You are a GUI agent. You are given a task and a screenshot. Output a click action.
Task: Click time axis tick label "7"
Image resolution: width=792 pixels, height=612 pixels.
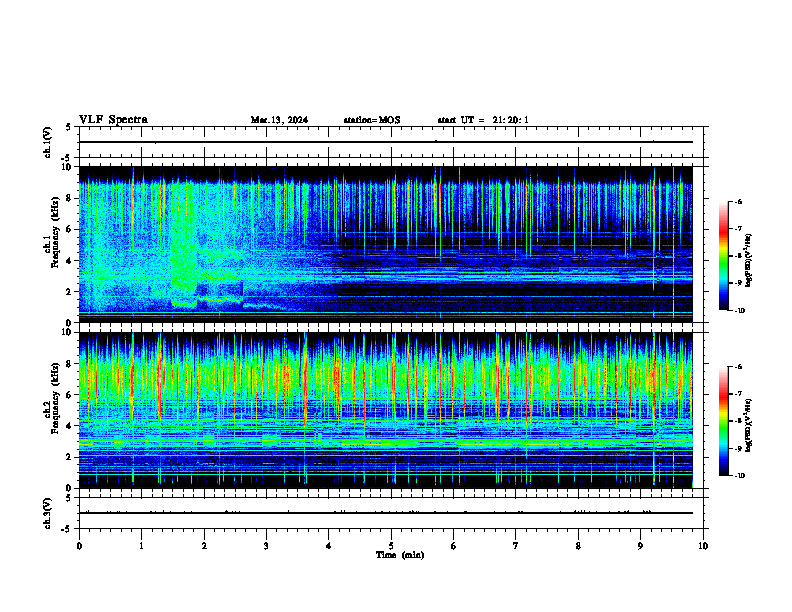pos(516,546)
